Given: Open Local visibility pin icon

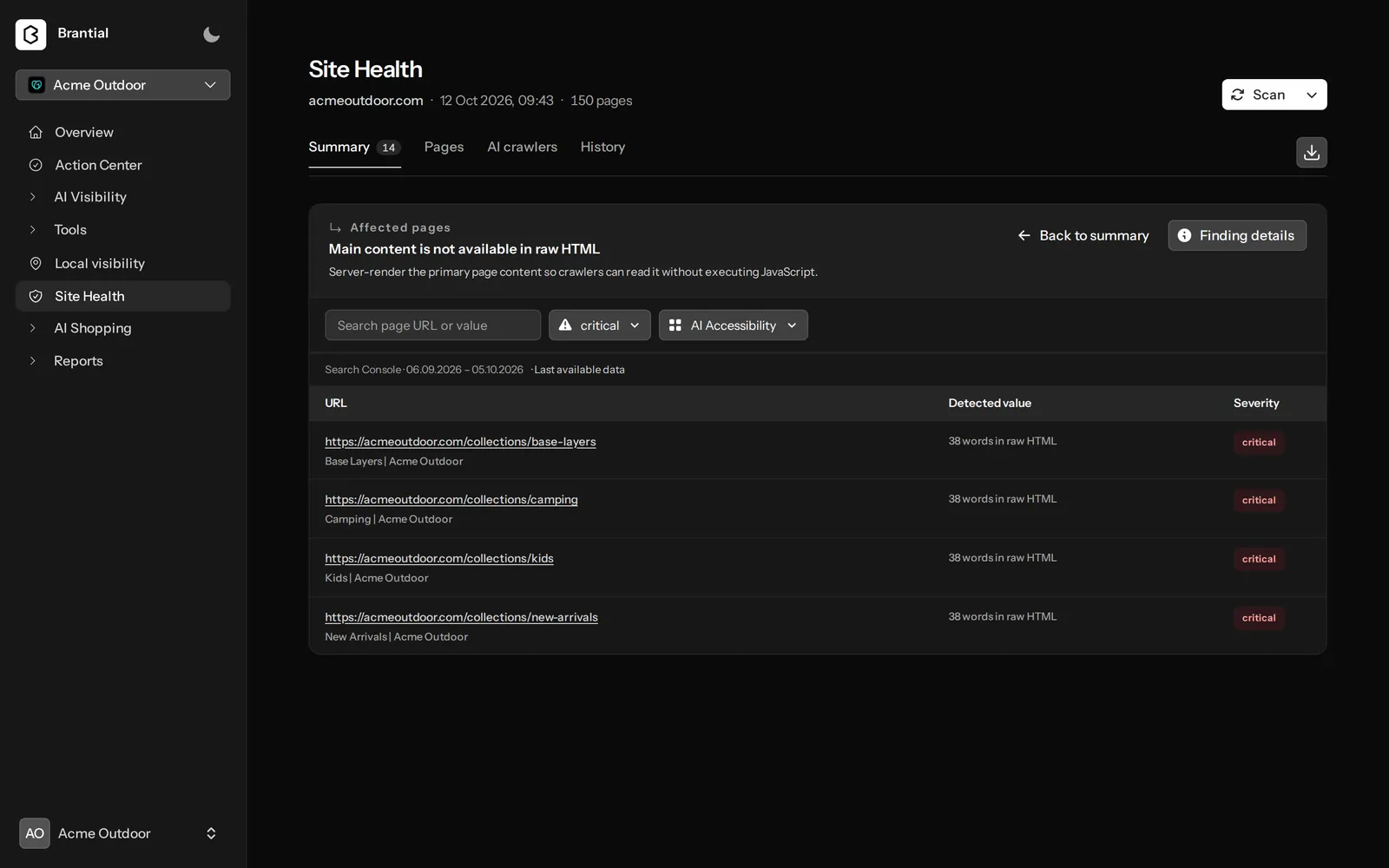Looking at the screenshot, I should 36,263.
